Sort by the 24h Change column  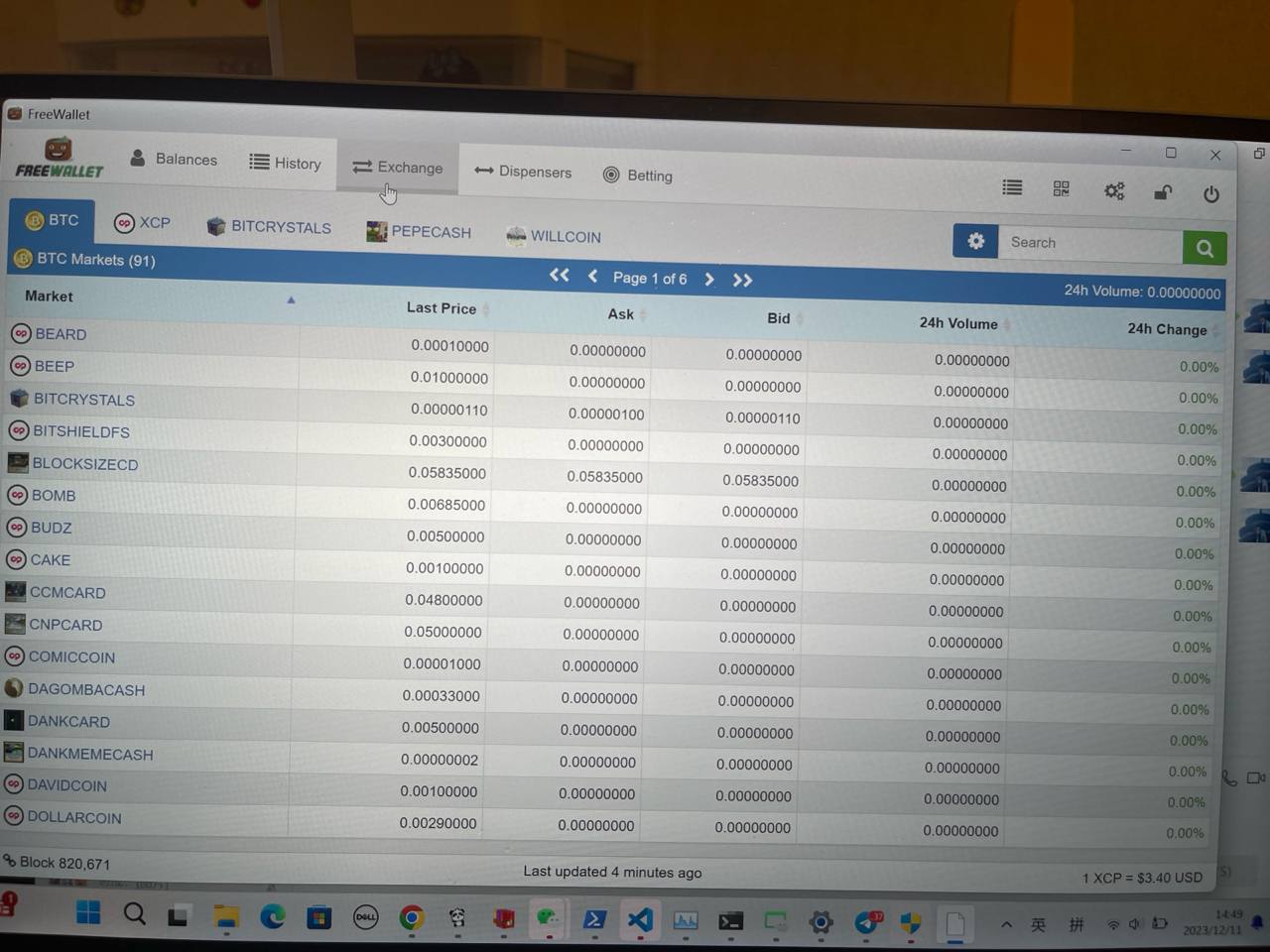pyautogui.click(x=1167, y=328)
